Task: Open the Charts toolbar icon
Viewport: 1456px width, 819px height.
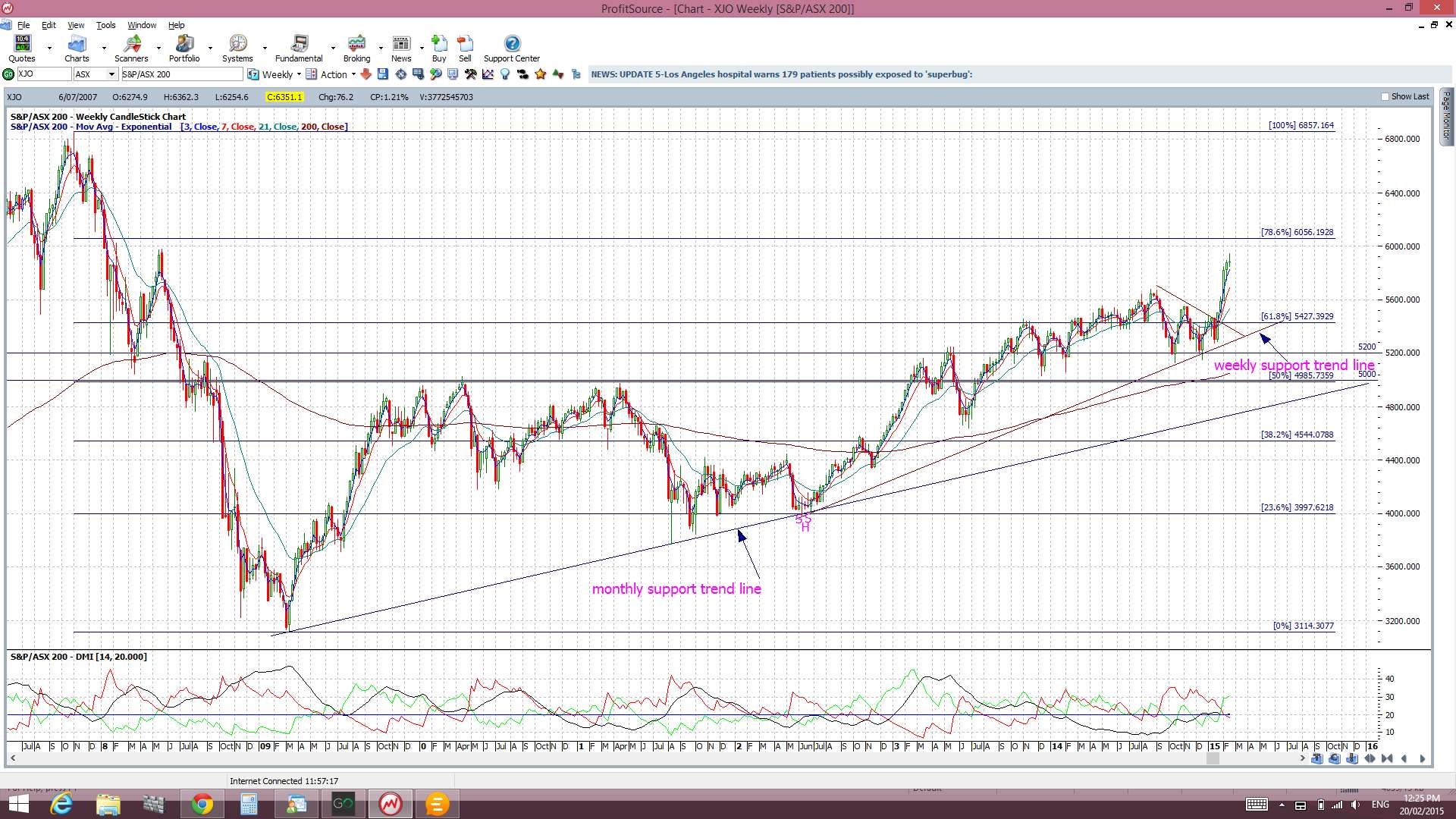Action: pyautogui.click(x=77, y=43)
